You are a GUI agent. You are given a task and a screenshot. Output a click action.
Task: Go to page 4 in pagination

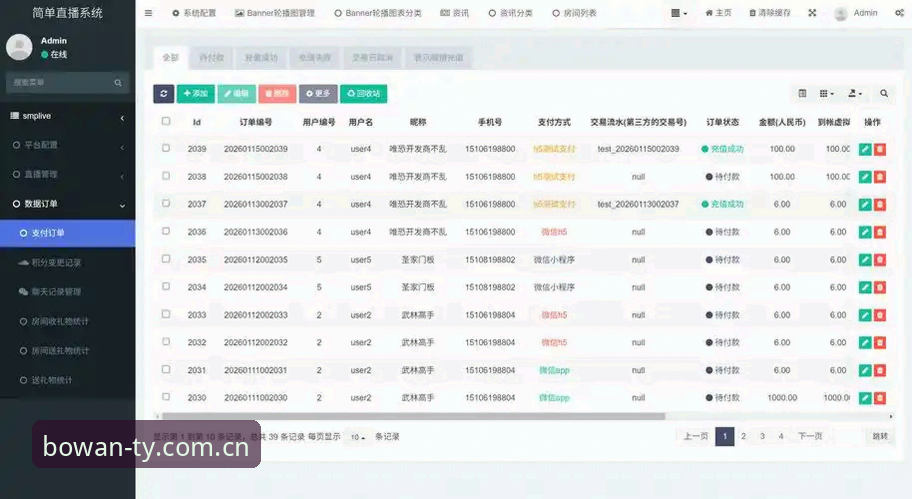781,436
